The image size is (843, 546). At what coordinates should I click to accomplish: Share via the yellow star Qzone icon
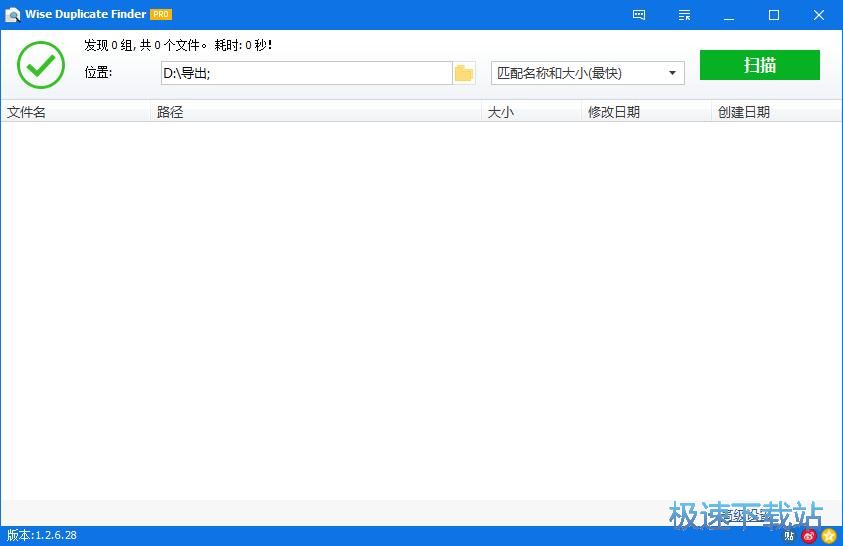pos(829,536)
